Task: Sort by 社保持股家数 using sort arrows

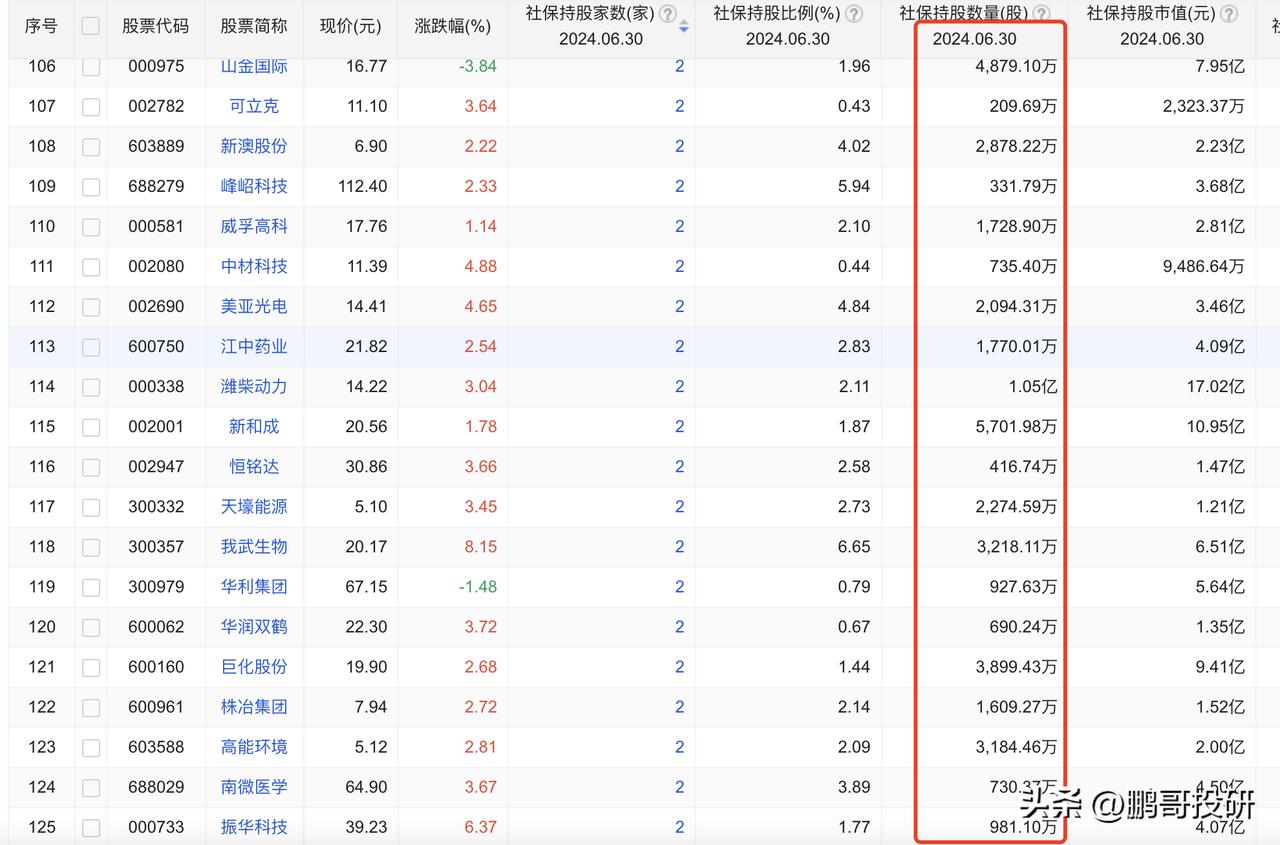Action: pos(684,27)
